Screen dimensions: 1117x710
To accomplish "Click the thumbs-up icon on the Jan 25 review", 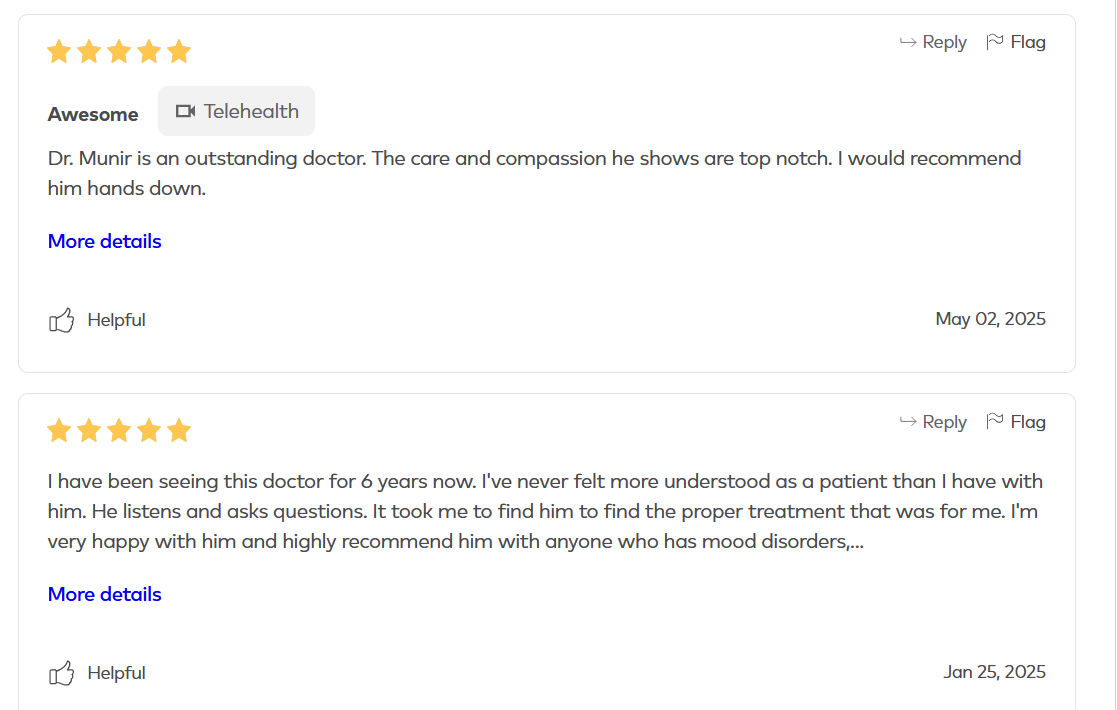I will point(62,673).
